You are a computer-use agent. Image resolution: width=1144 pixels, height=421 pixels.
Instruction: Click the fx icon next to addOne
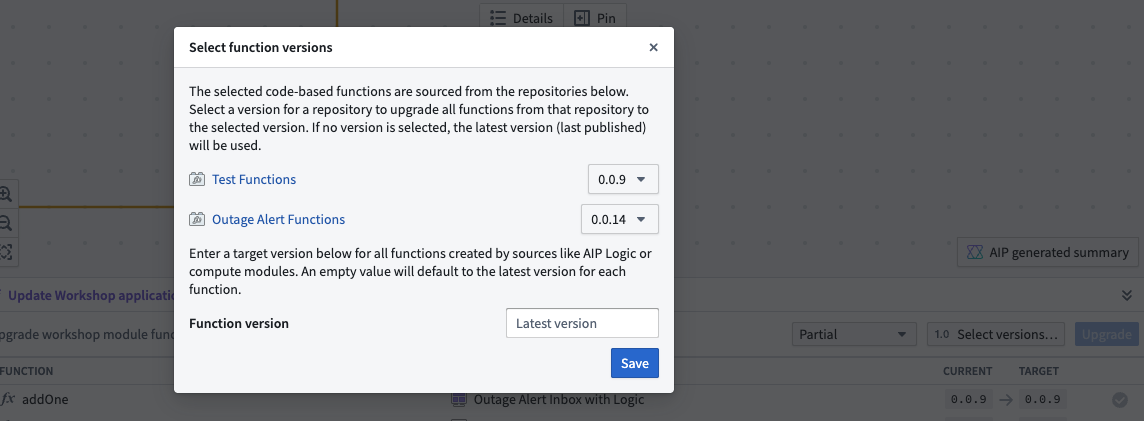(x=8, y=399)
